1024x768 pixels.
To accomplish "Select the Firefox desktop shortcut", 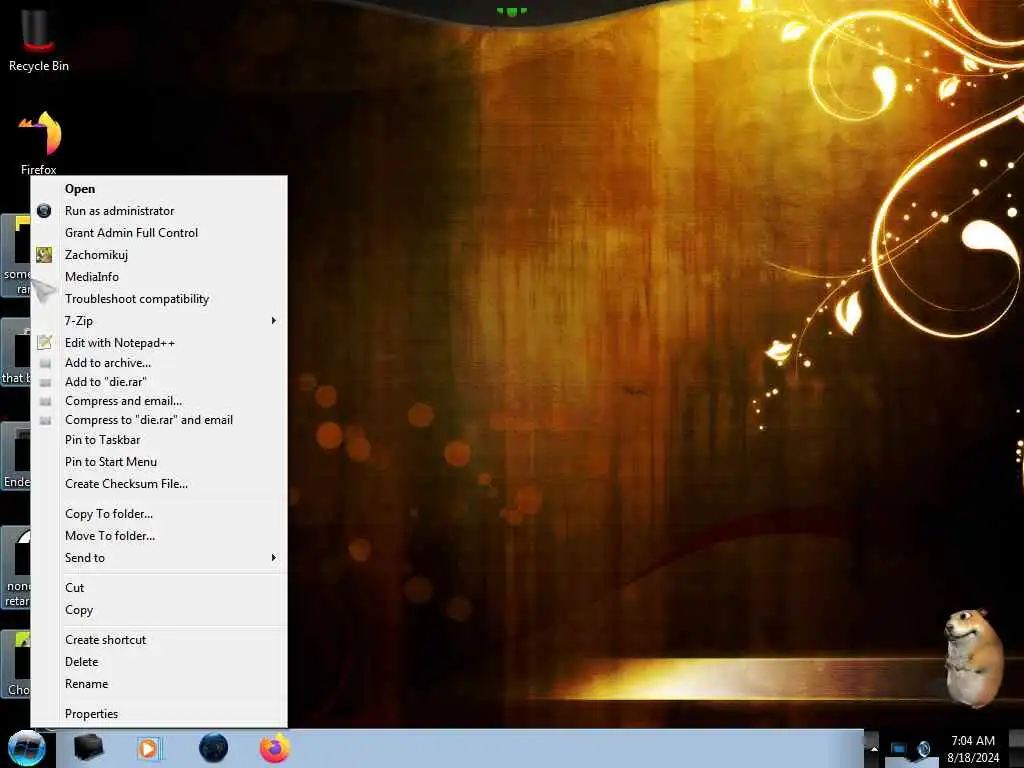I will (x=39, y=142).
